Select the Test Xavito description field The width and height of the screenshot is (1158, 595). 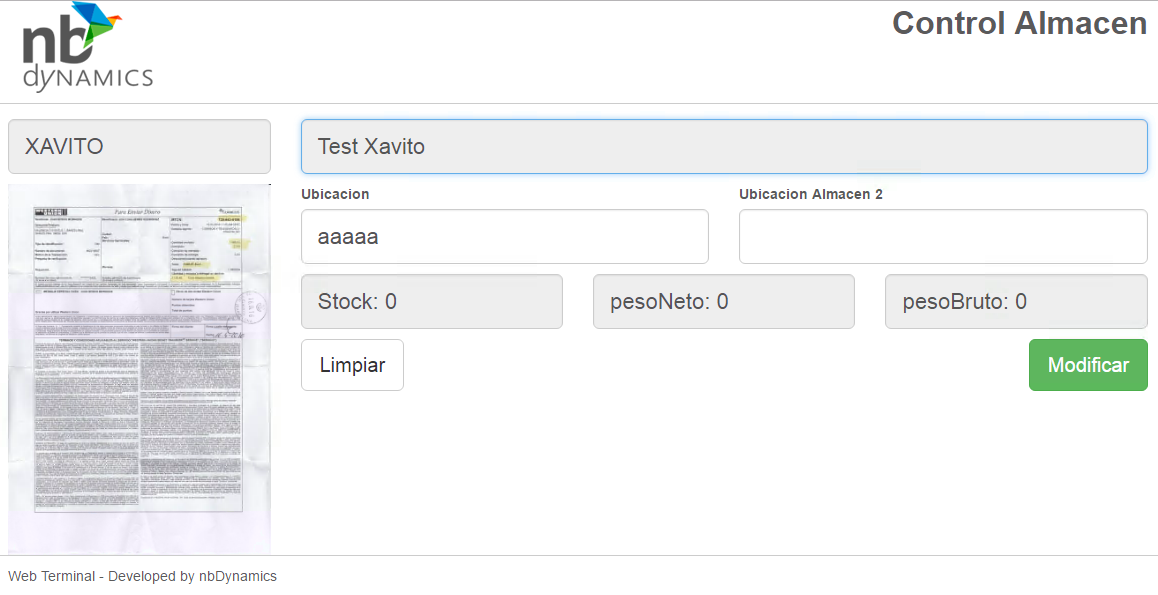pyautogui.click(x=723, y=147)
